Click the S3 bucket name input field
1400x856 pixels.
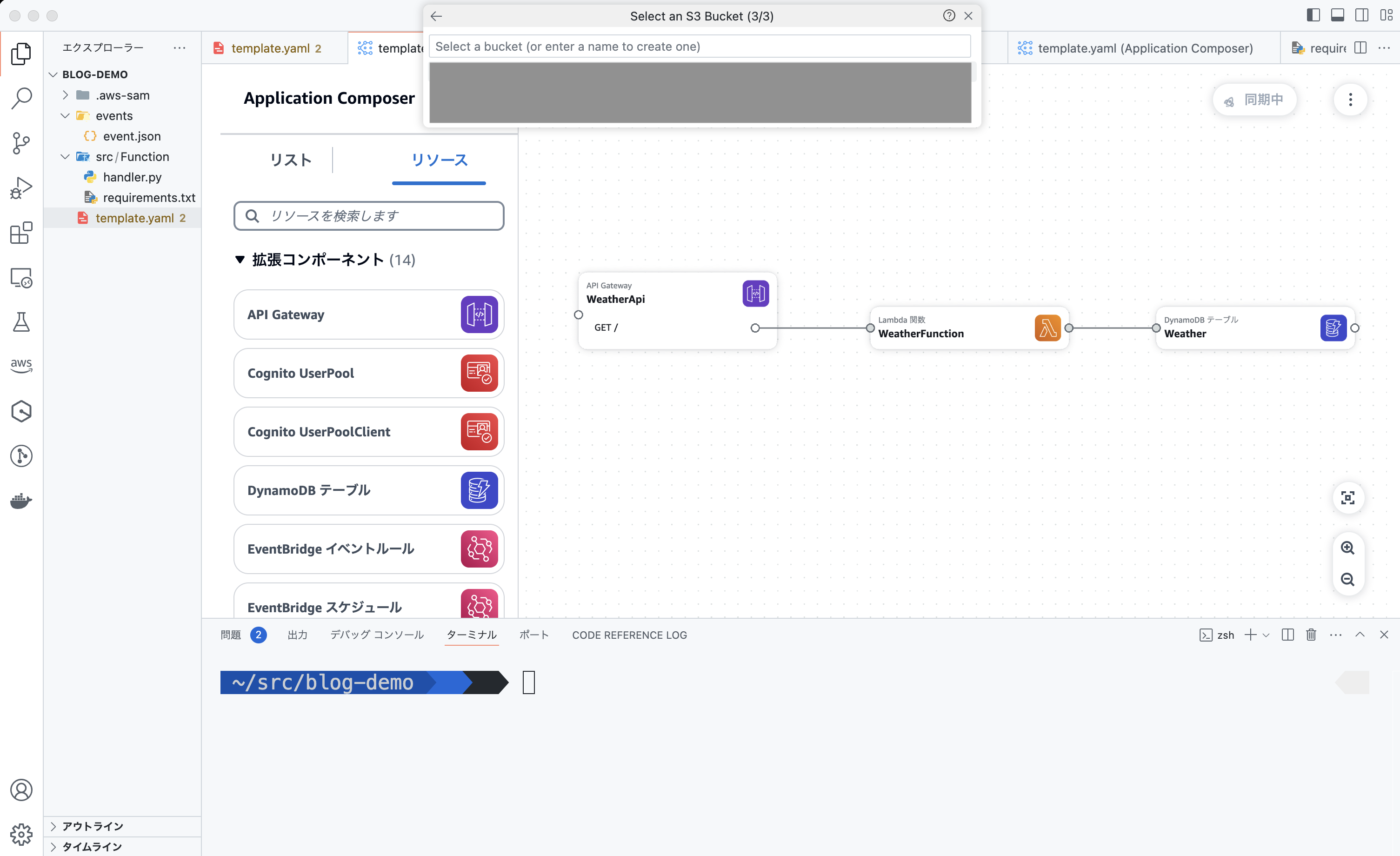700,47
